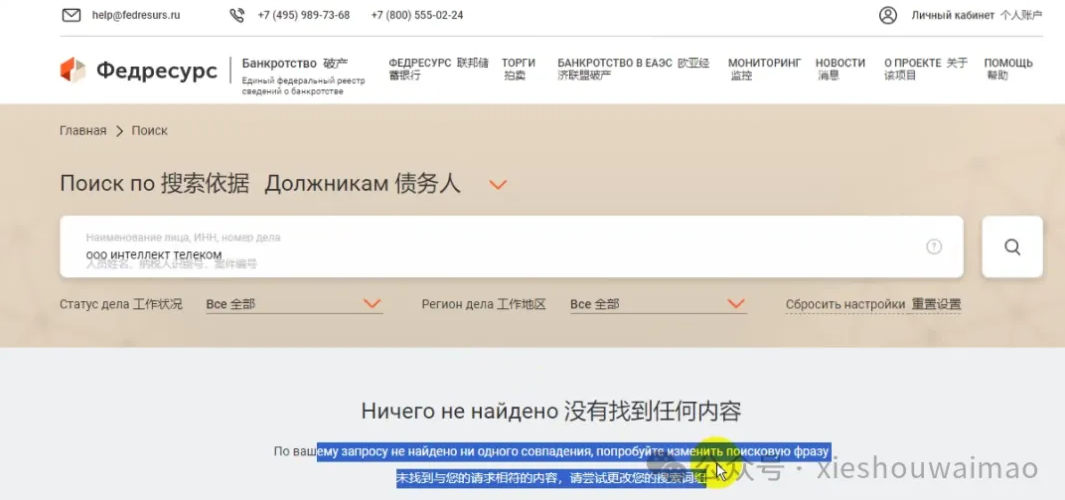The image size is (1065, 500).
Task: Open the ТОРГИ menu item
Action: [518, 69]
